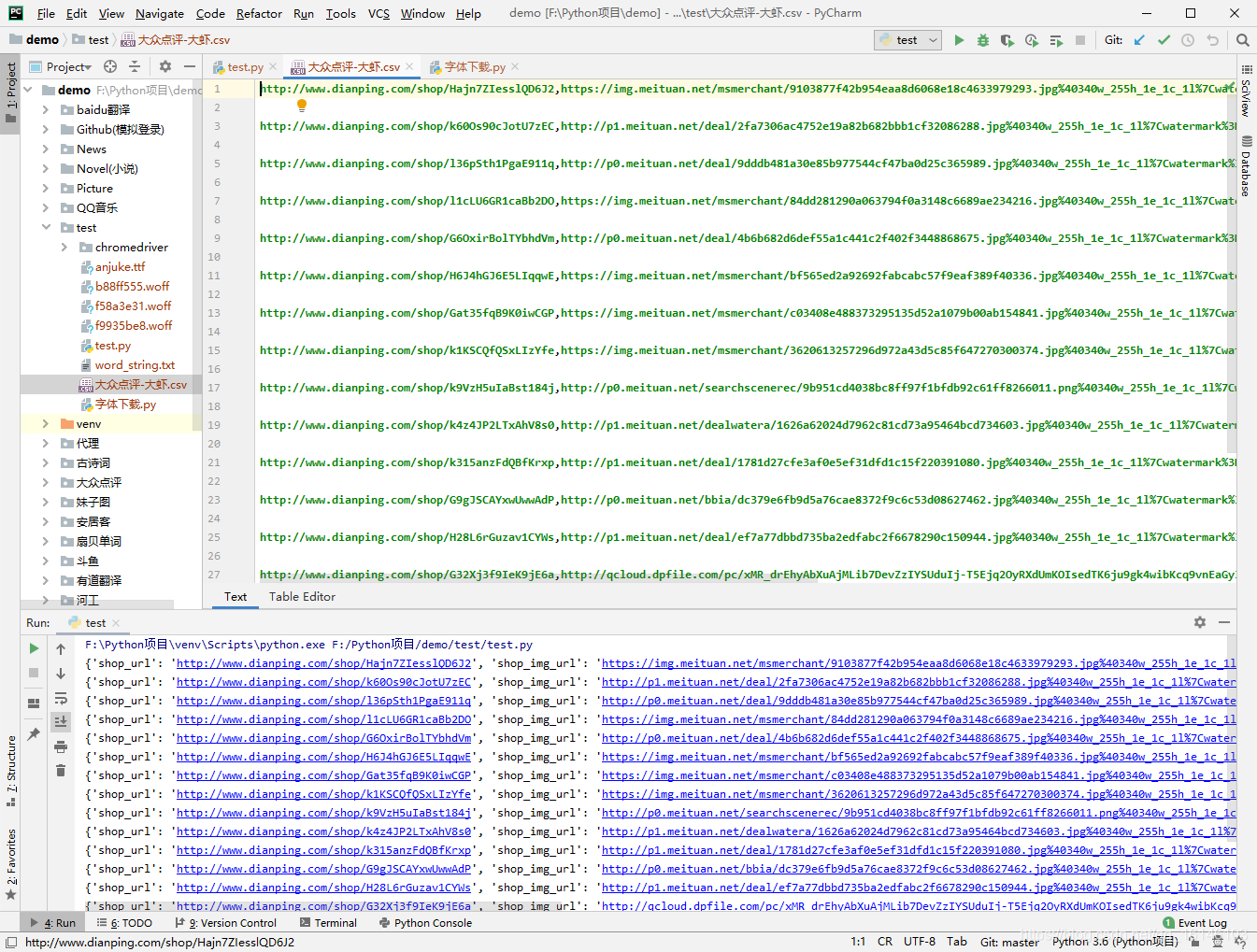This screenshot has height=952, width=1257.
Task: Open the Python Console tool window
Action: [425, 923]
